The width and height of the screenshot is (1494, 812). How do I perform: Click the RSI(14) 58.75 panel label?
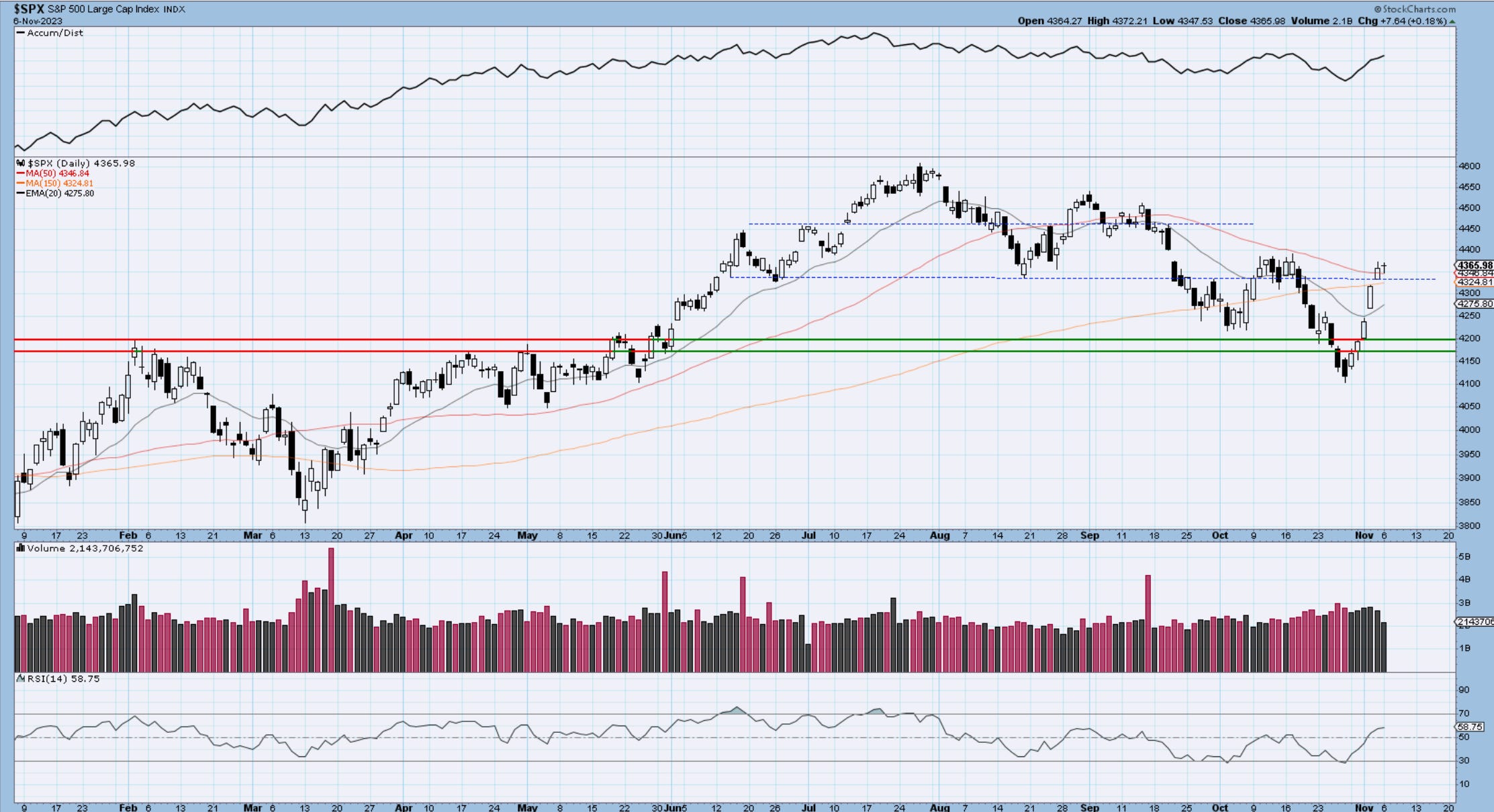(x=62, y=678)
